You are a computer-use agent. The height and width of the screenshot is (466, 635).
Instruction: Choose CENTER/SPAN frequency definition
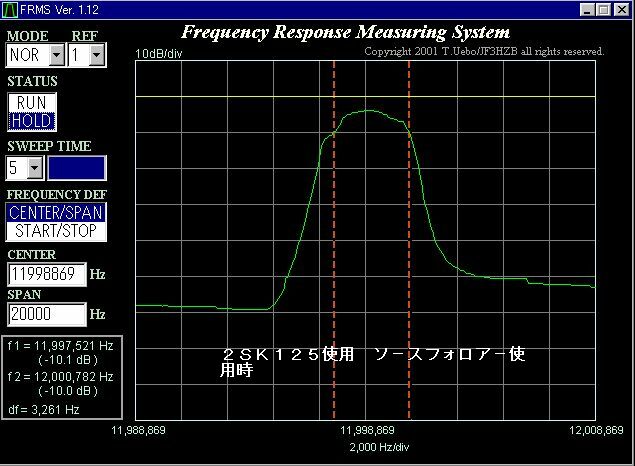coord(56,213)
